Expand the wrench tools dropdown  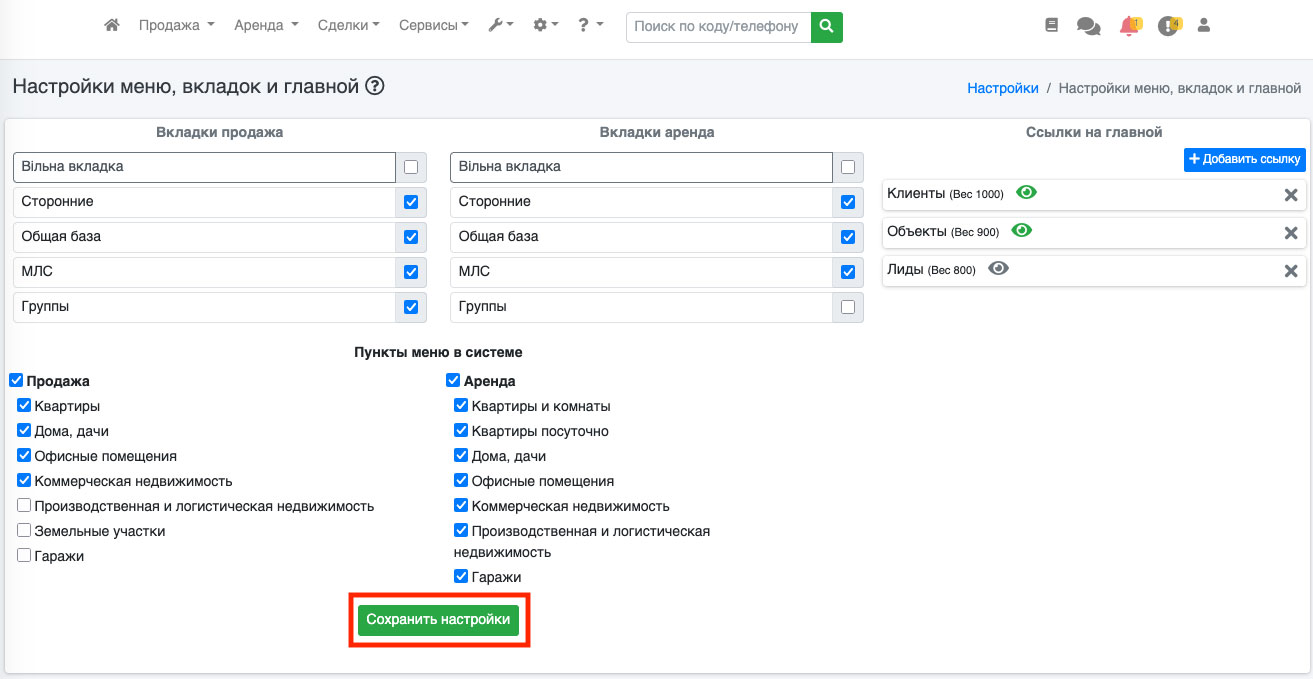(501, 26)
